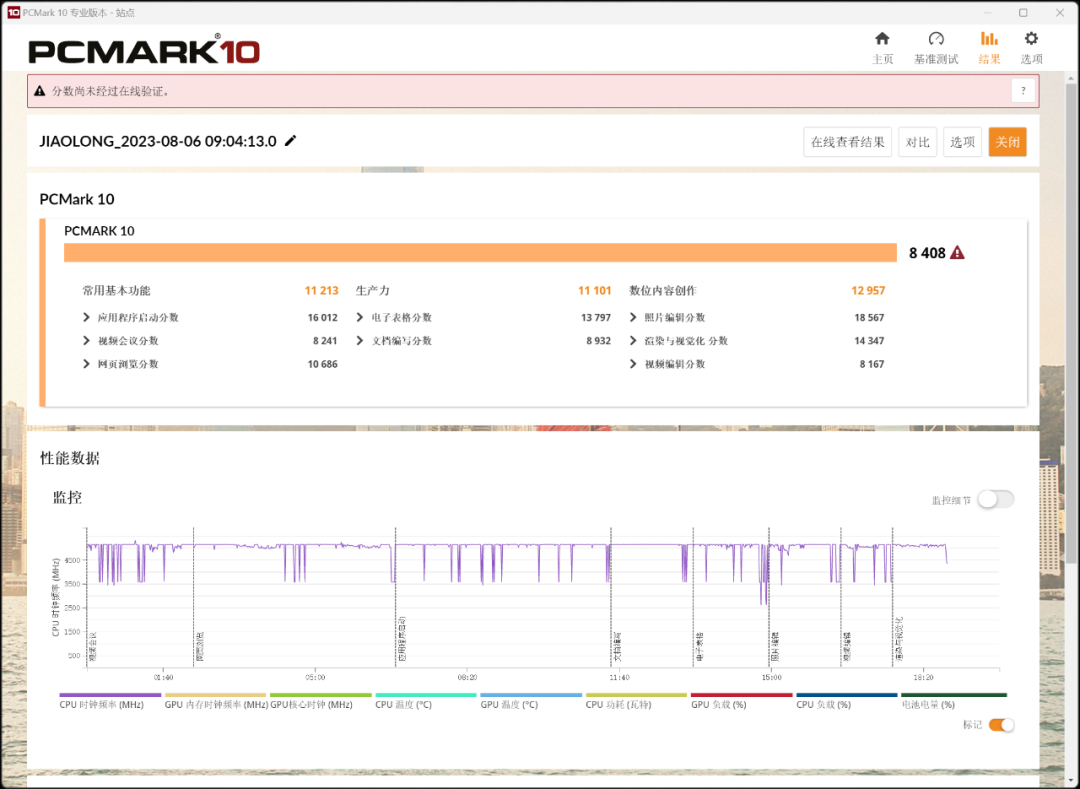Click the question mark help icon in warning banner
Screen dimensions: 1080x789
(1023, 91)
